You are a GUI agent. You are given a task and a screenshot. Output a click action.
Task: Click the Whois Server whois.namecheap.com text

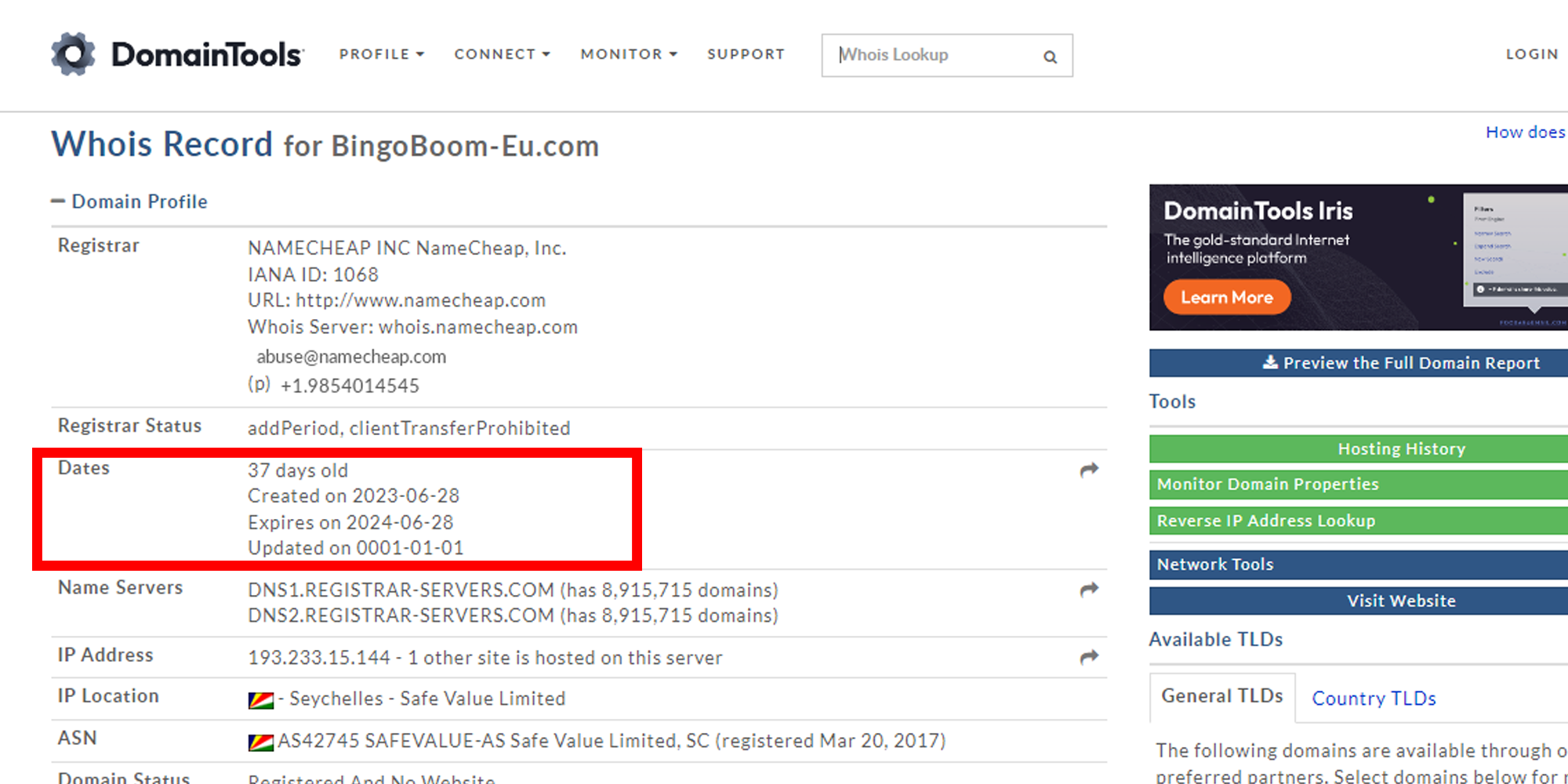click(x=412, y=327)
